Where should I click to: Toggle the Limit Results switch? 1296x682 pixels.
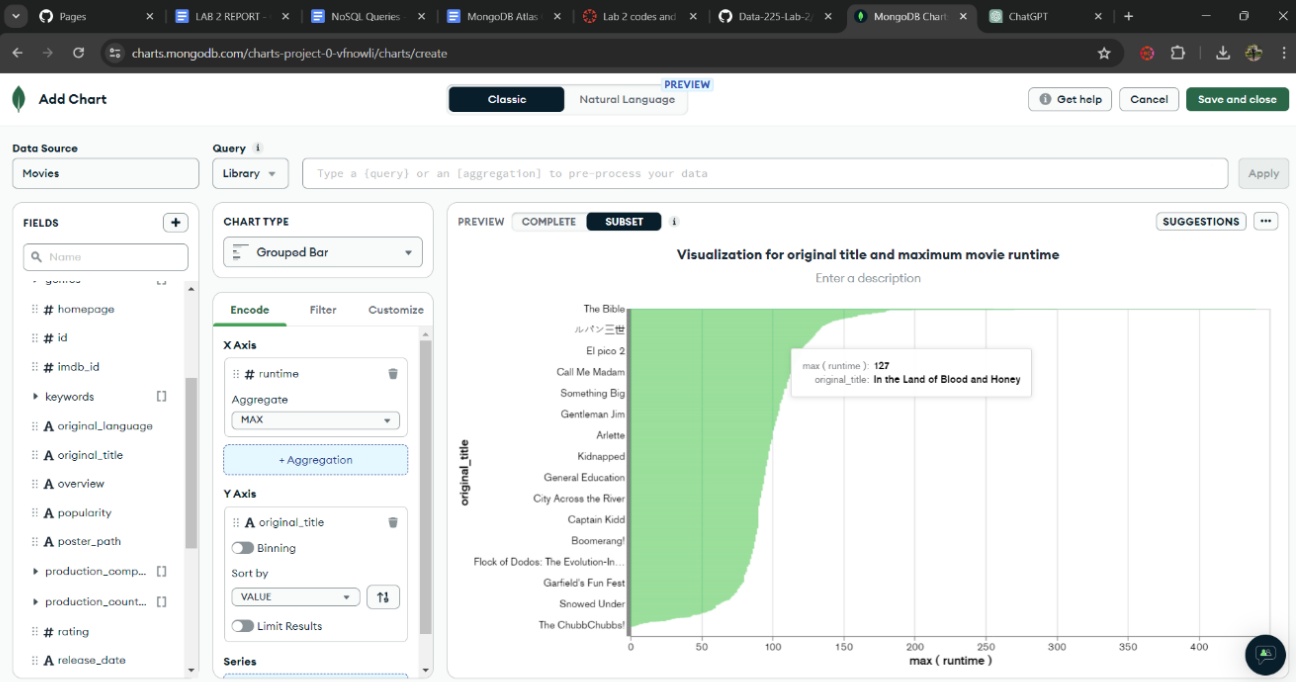(x=242, y=626)
